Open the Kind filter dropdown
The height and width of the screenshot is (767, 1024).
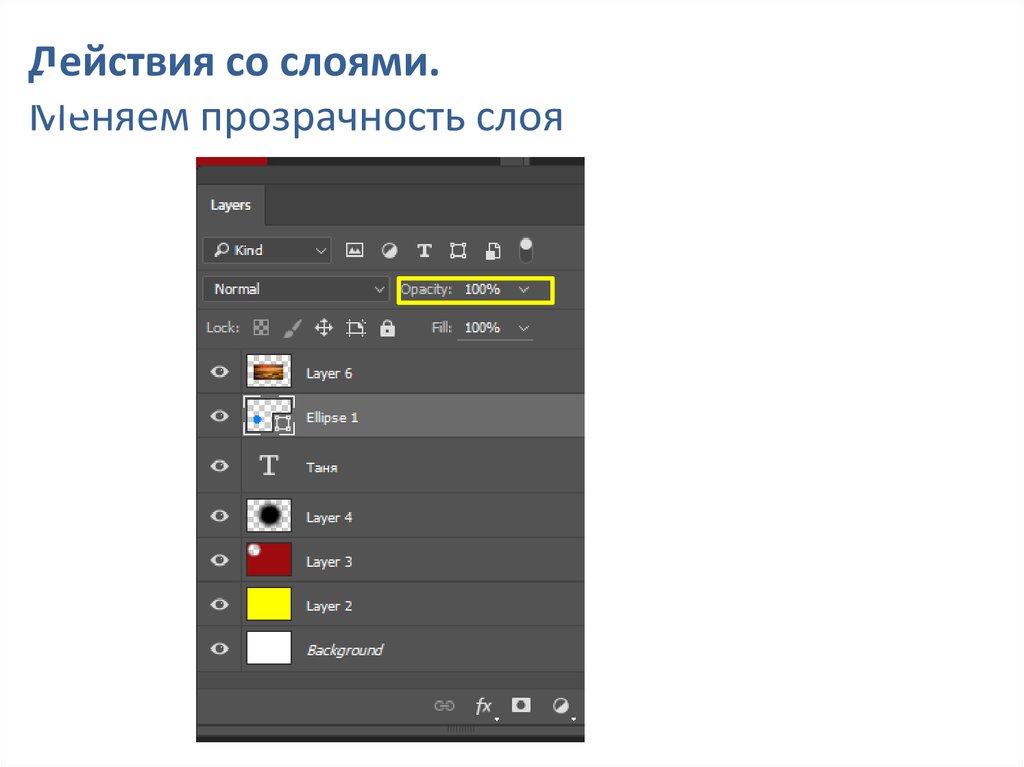(x=266, y=250)
